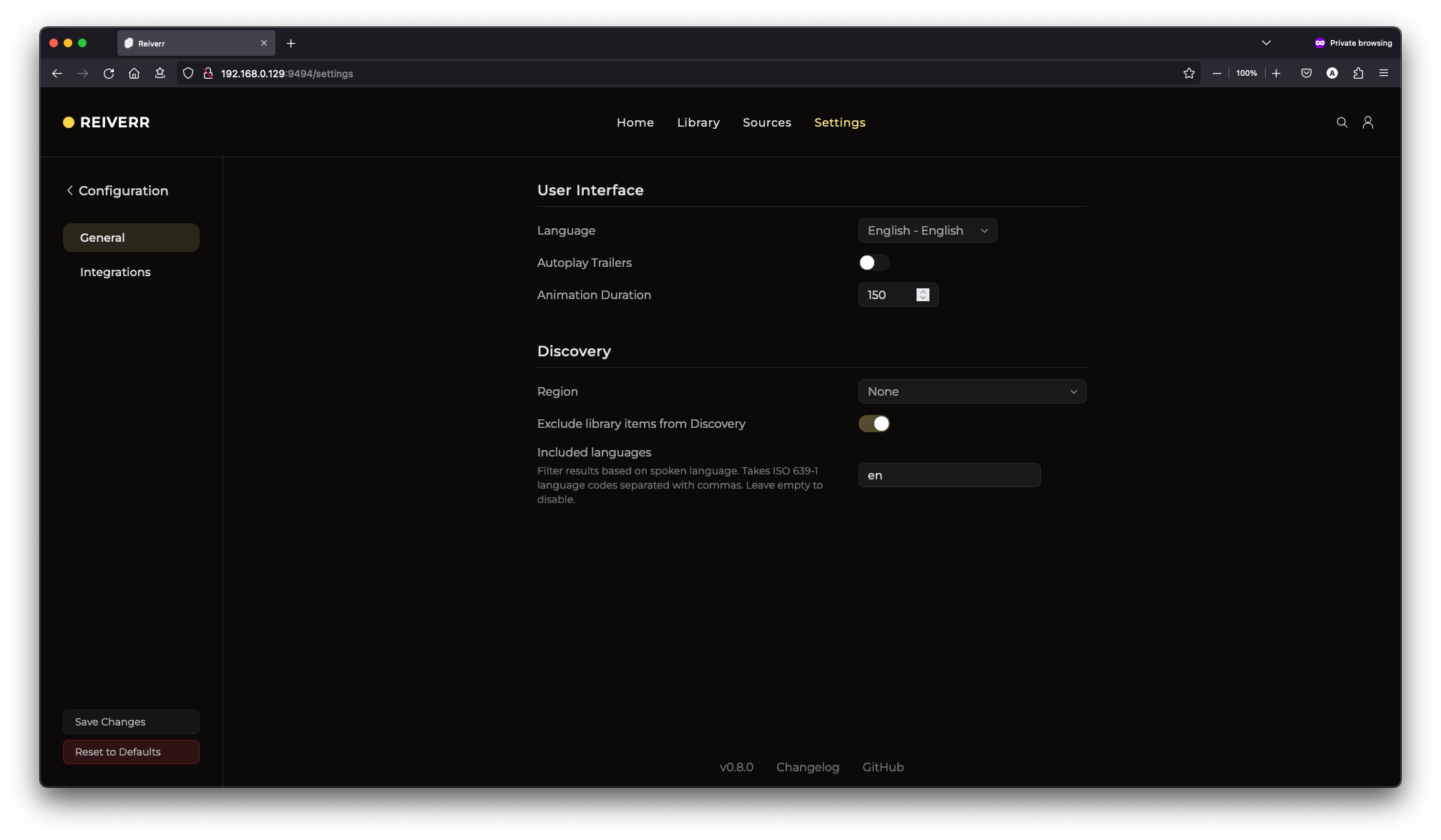The height and width of the screenshot is (840, 1441).
Task: Open the Sources menu item
Action: [767, 122]
